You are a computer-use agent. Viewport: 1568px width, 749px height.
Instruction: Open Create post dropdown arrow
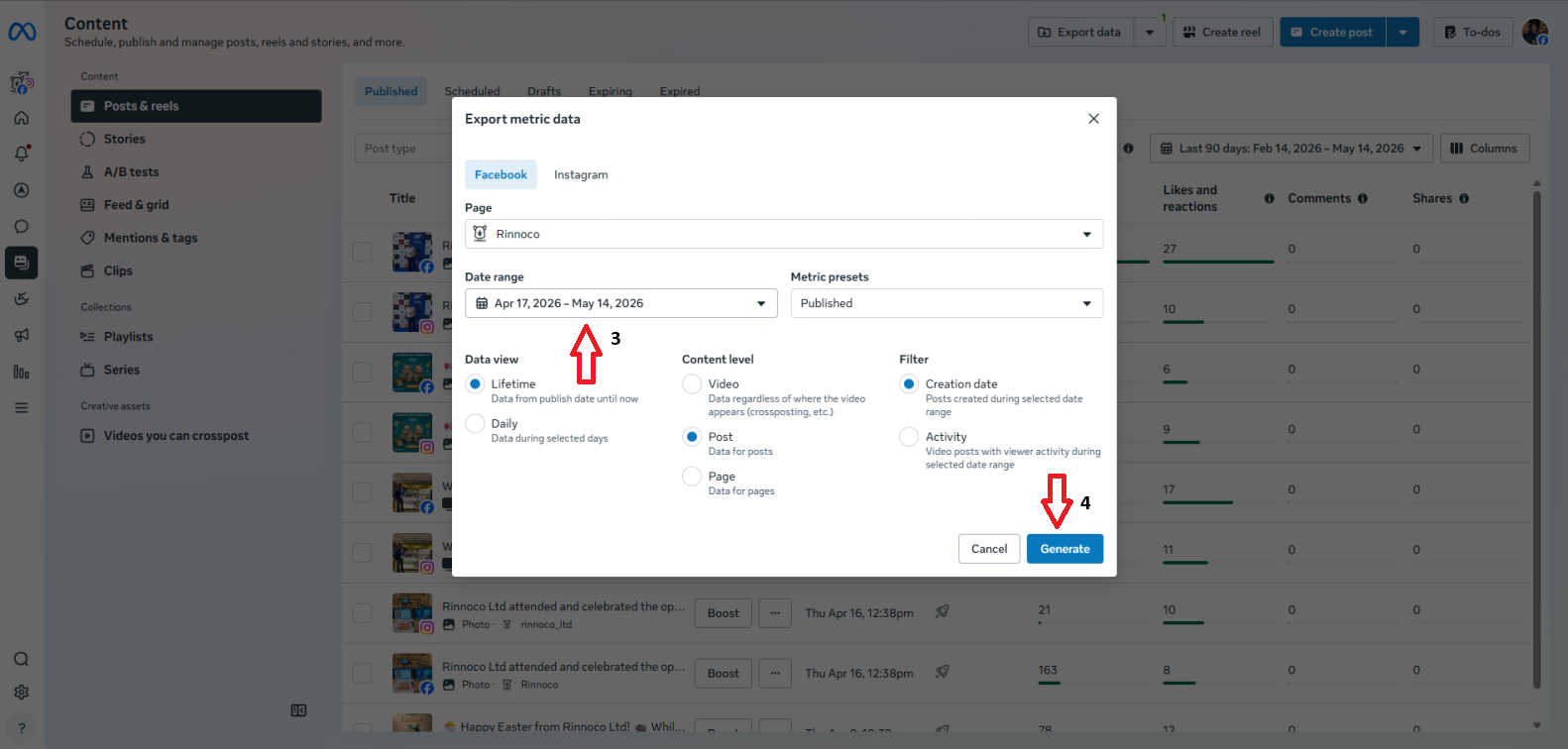1402,32
